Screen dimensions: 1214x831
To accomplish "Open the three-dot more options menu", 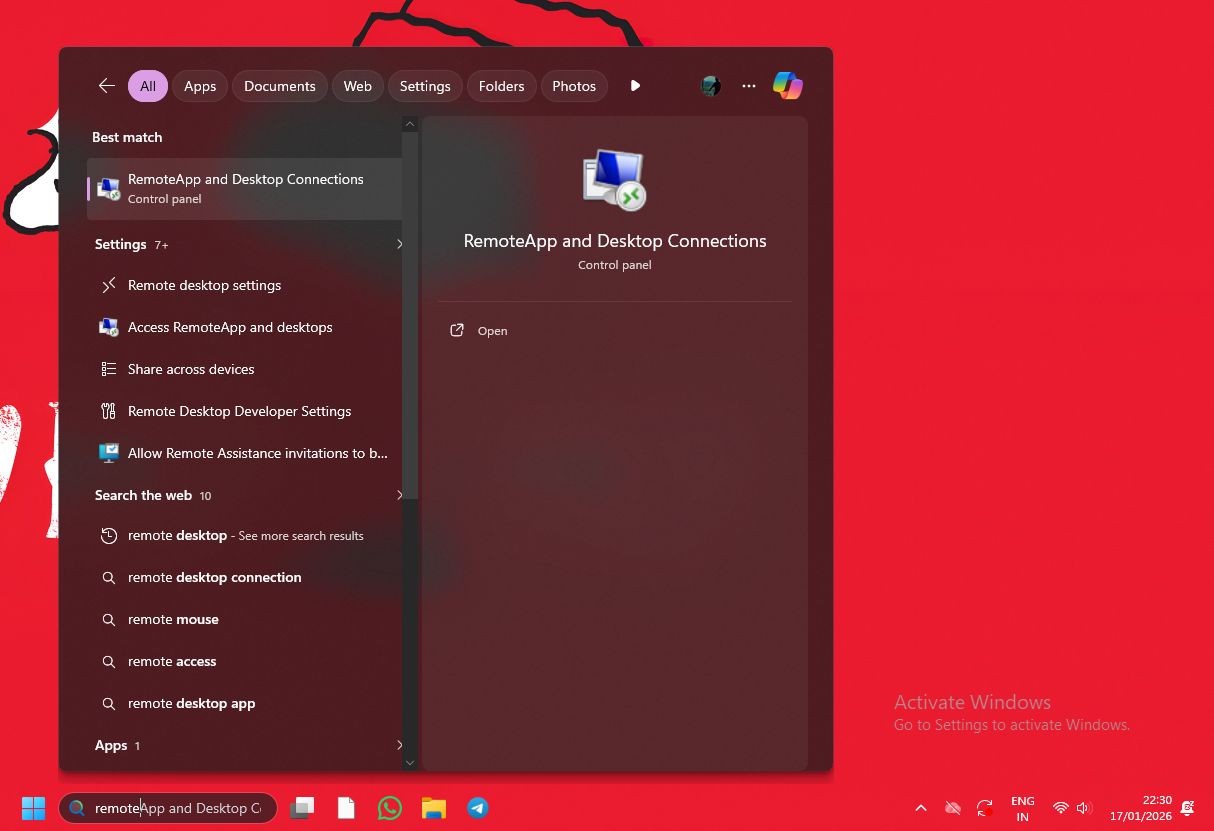I will pos(748,86).
